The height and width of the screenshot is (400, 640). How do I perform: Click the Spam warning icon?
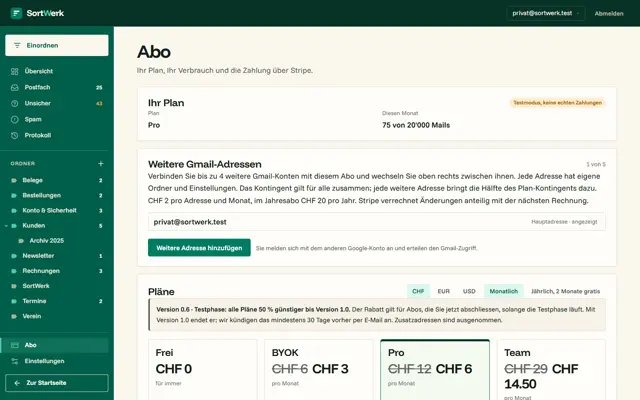tap(15, 119)
